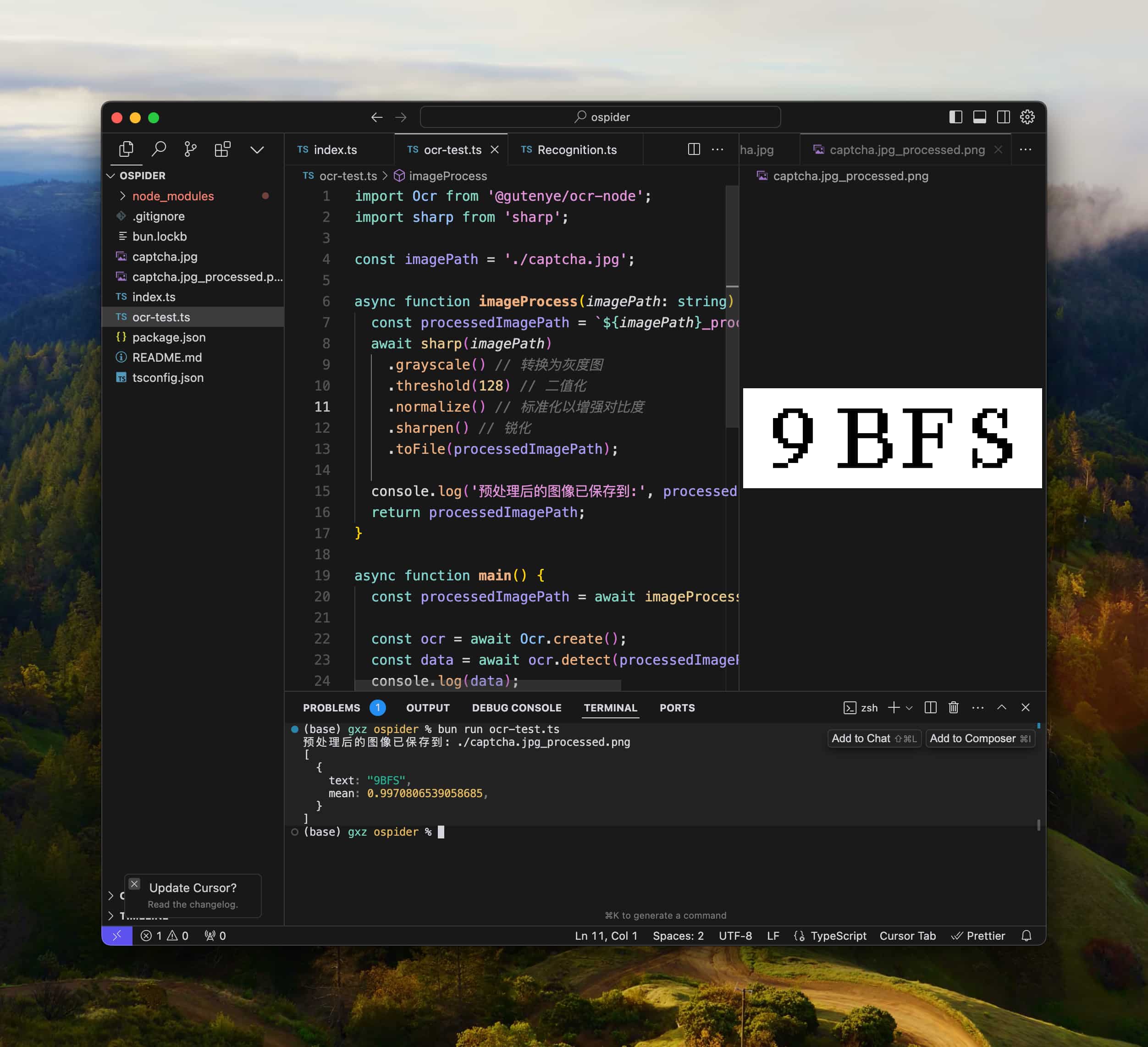Open the Search view icon
Viewport: 1148px width, 1047px height.
click(159, 149)
